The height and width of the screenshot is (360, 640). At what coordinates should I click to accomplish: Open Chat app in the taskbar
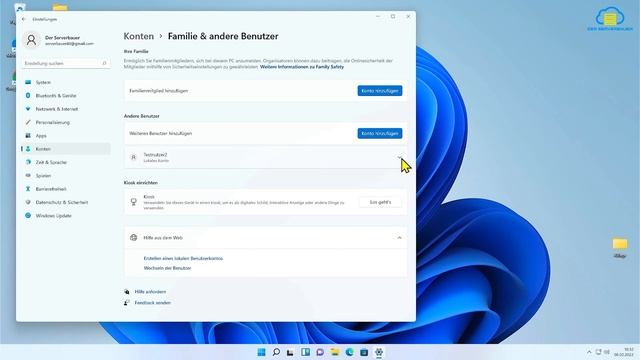[x=320, y=352]
